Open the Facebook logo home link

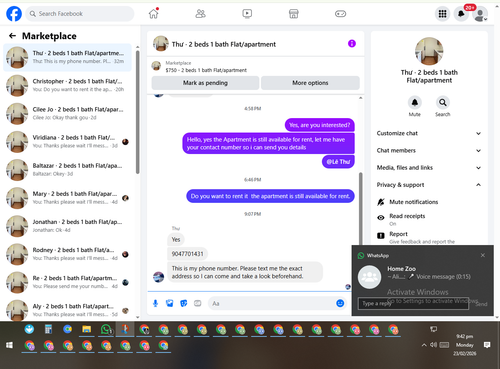pyautogui.click(x=14, y=14)
